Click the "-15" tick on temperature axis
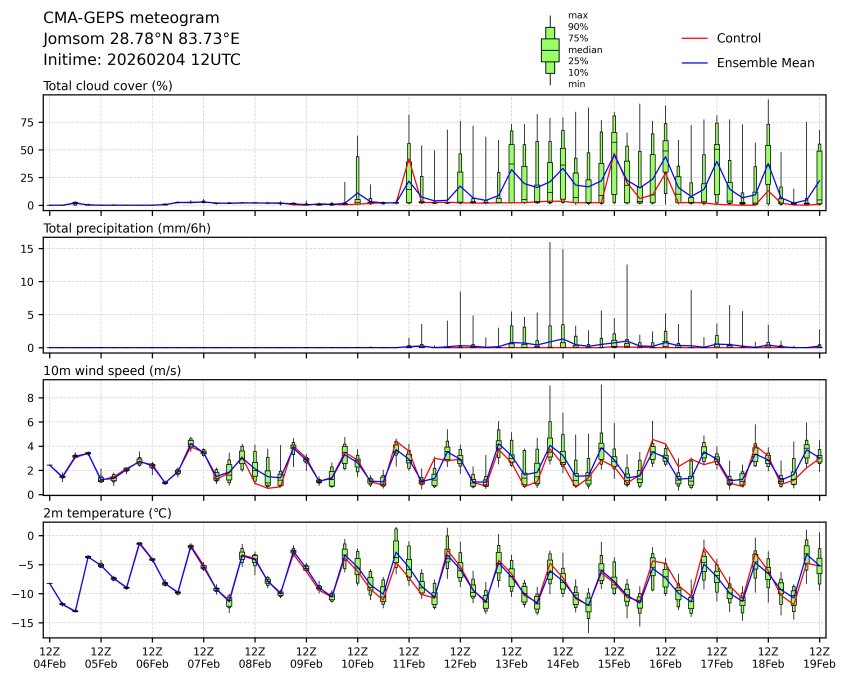The image size is (847, 681). click(27, 622)
